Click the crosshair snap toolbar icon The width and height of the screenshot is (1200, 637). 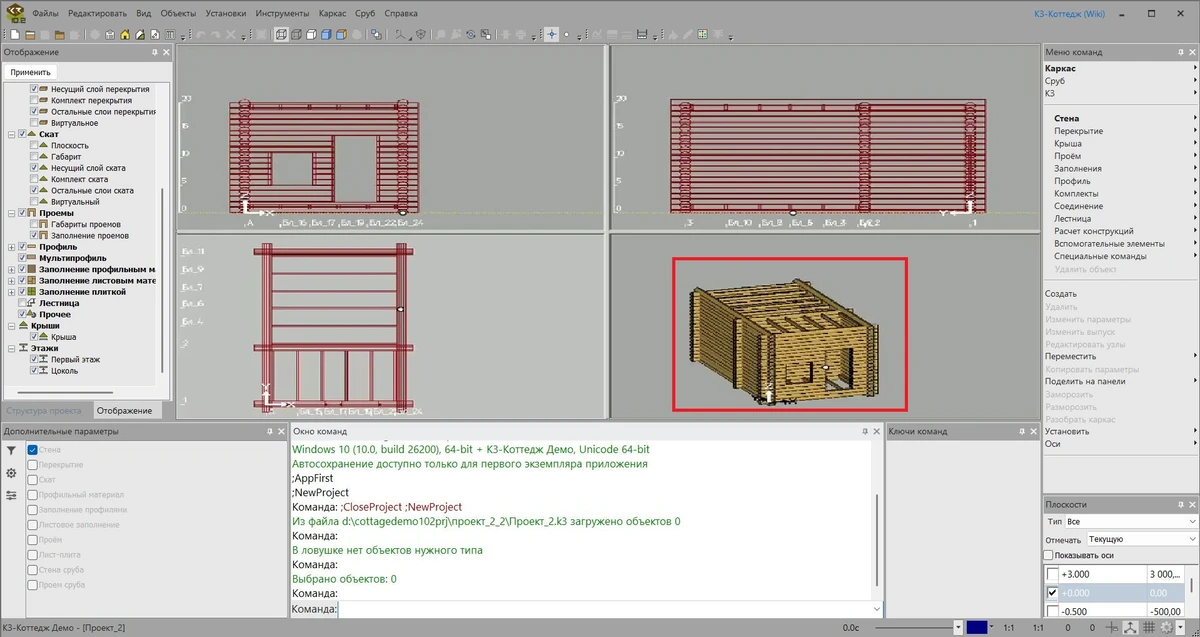tap(551, 34)
